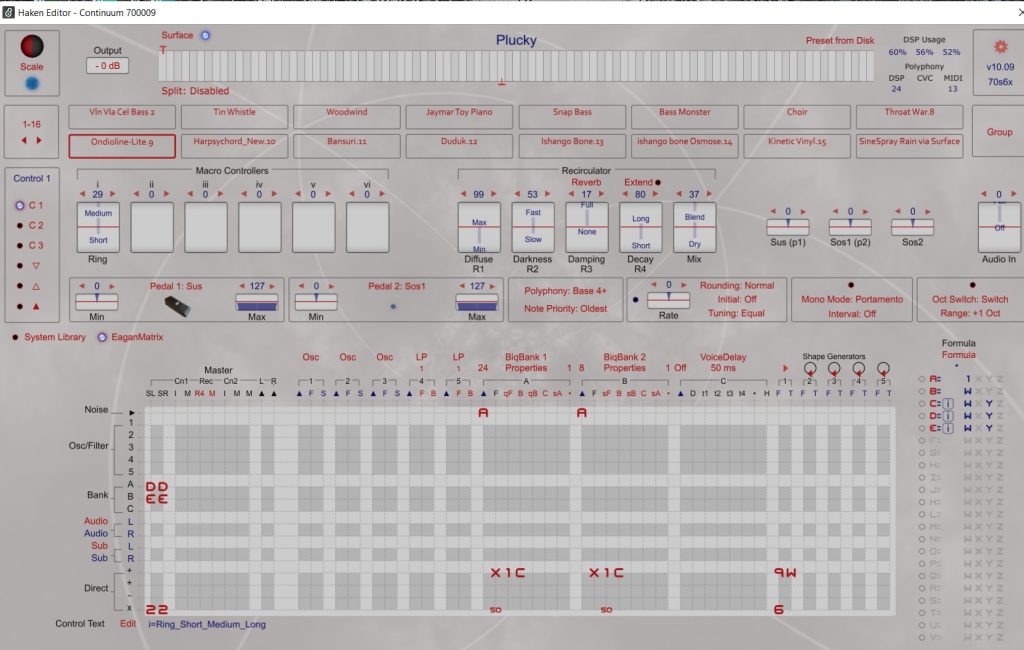This screenshot has height=650, width=1024.
Task: Click the Shape Generator 2 circular arrow
Action: pyautogui.click(x=810, y=368)
